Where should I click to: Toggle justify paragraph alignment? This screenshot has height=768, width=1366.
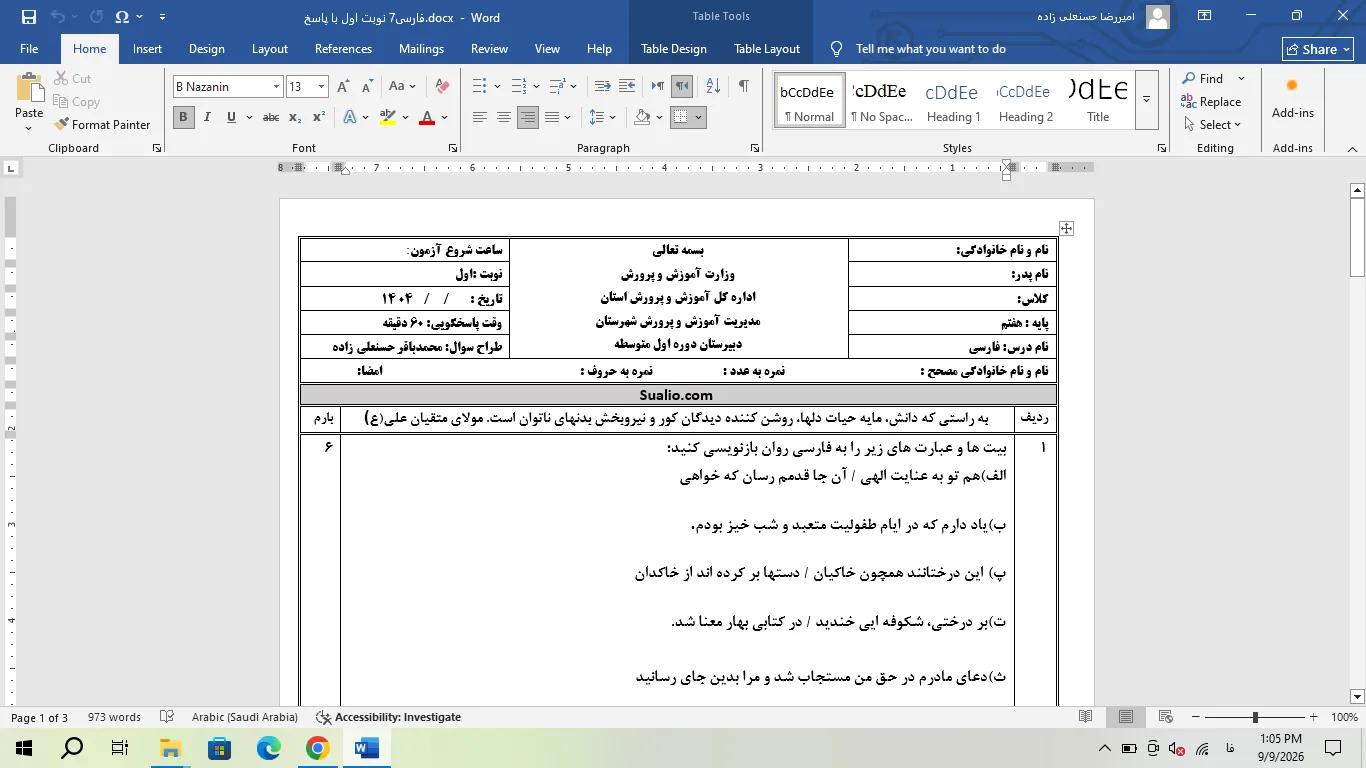[x=552, y=117]
